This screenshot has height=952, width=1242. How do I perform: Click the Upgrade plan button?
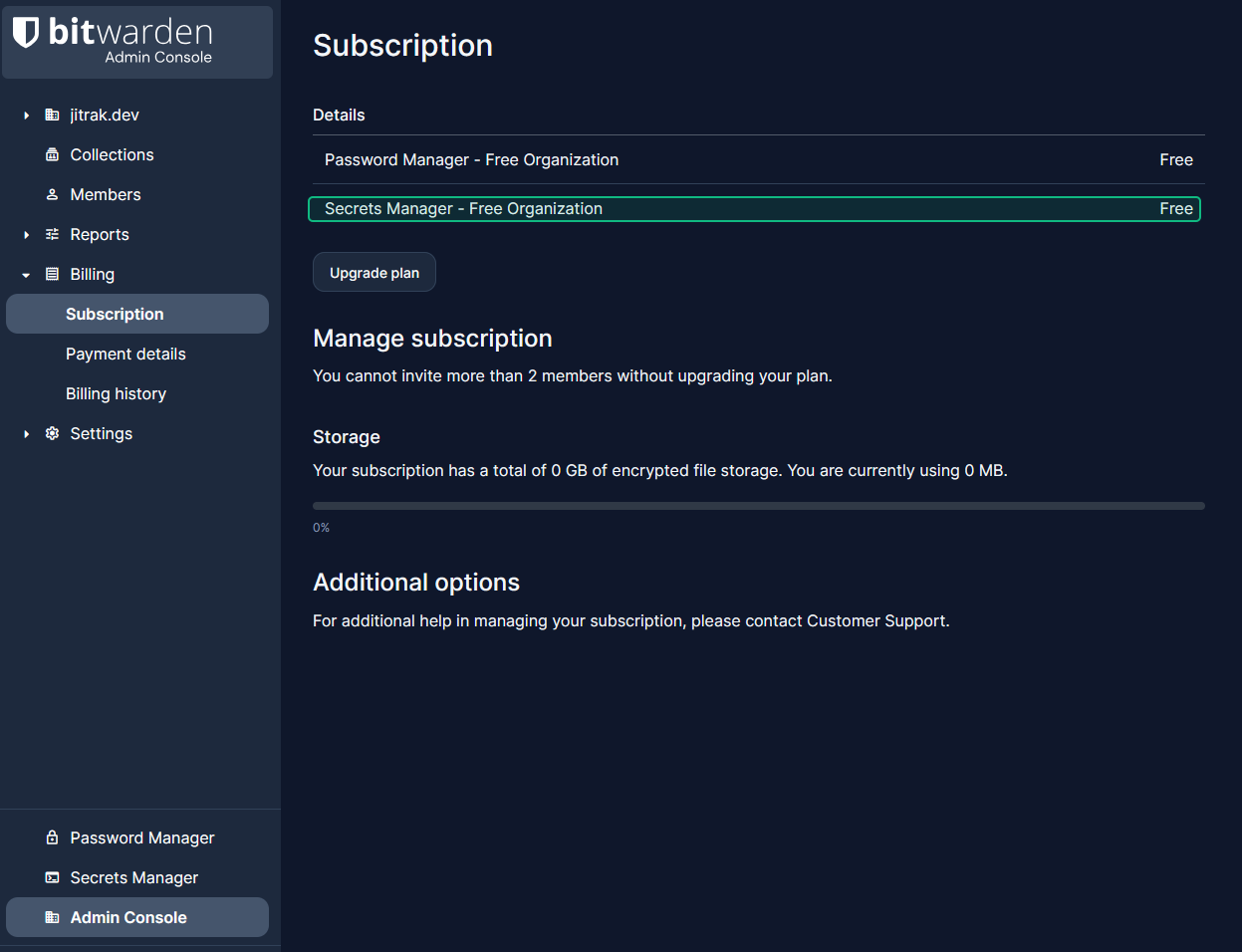(374, 272)
